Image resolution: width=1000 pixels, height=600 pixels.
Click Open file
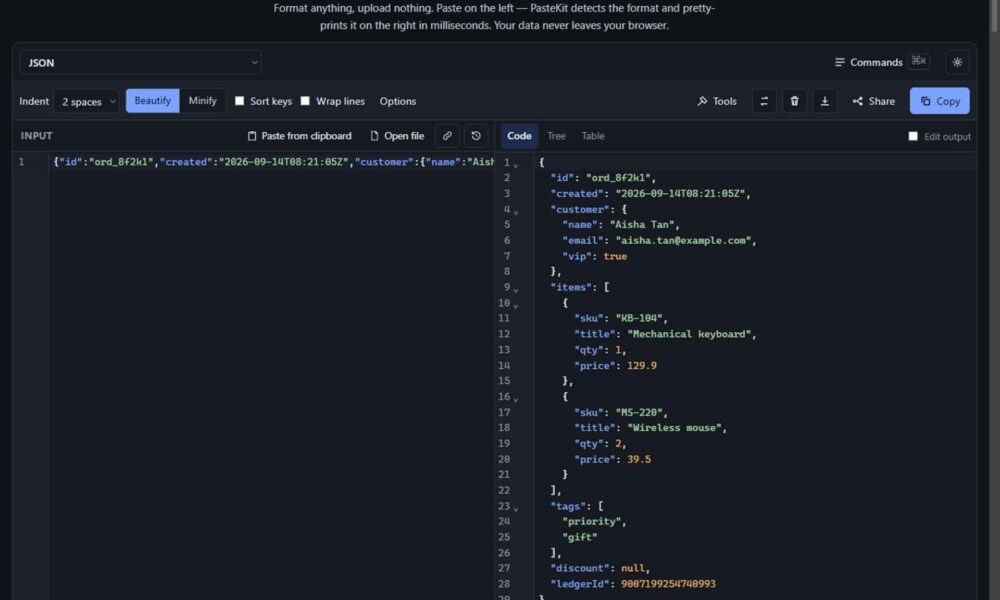coord(397,136)
